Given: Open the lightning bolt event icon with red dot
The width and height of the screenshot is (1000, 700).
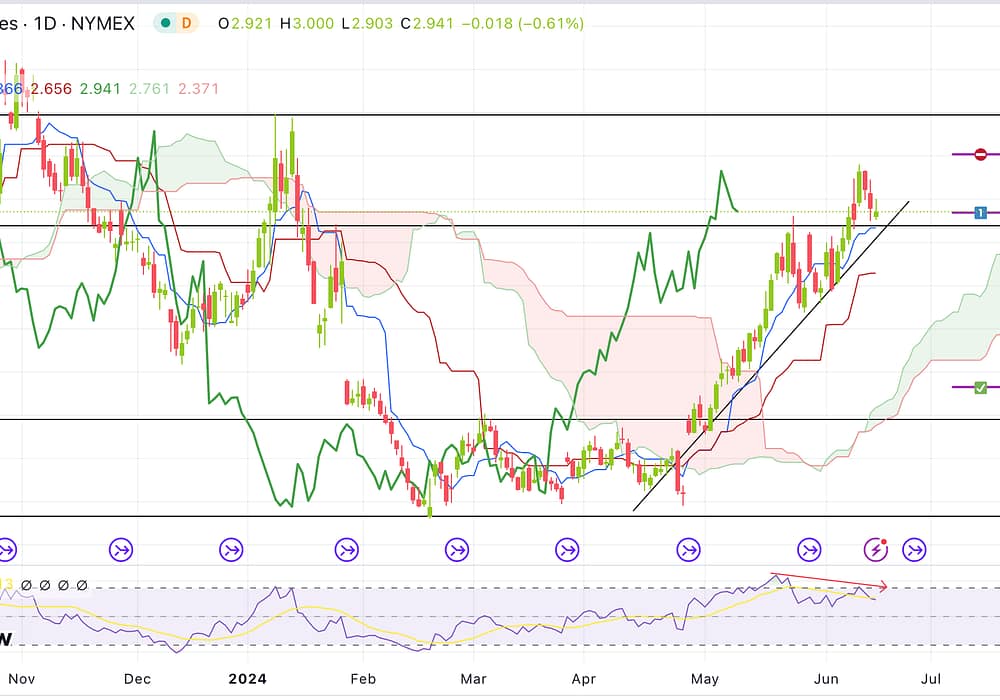Looking at the screenshot, I should 877,549.
